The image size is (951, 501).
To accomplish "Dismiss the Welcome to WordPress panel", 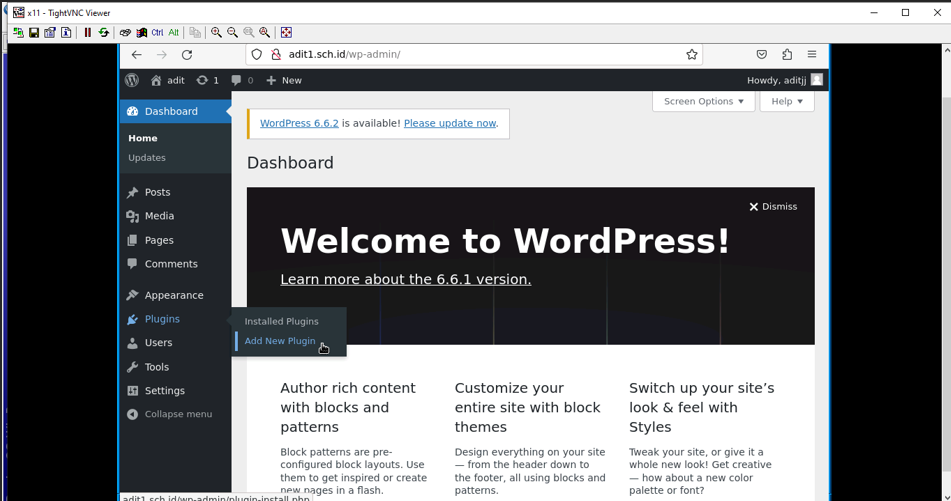I will [x=773, y=207].
